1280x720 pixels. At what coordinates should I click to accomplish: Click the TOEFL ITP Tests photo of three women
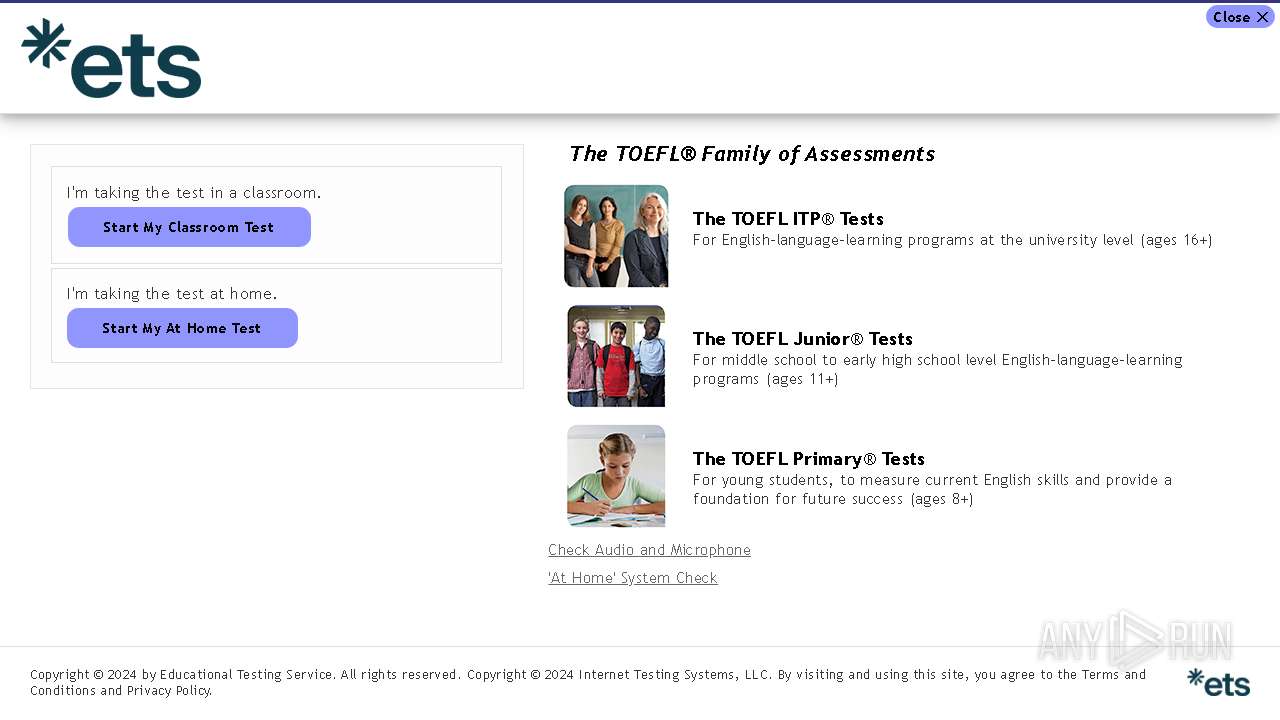(x=616, y=236)
